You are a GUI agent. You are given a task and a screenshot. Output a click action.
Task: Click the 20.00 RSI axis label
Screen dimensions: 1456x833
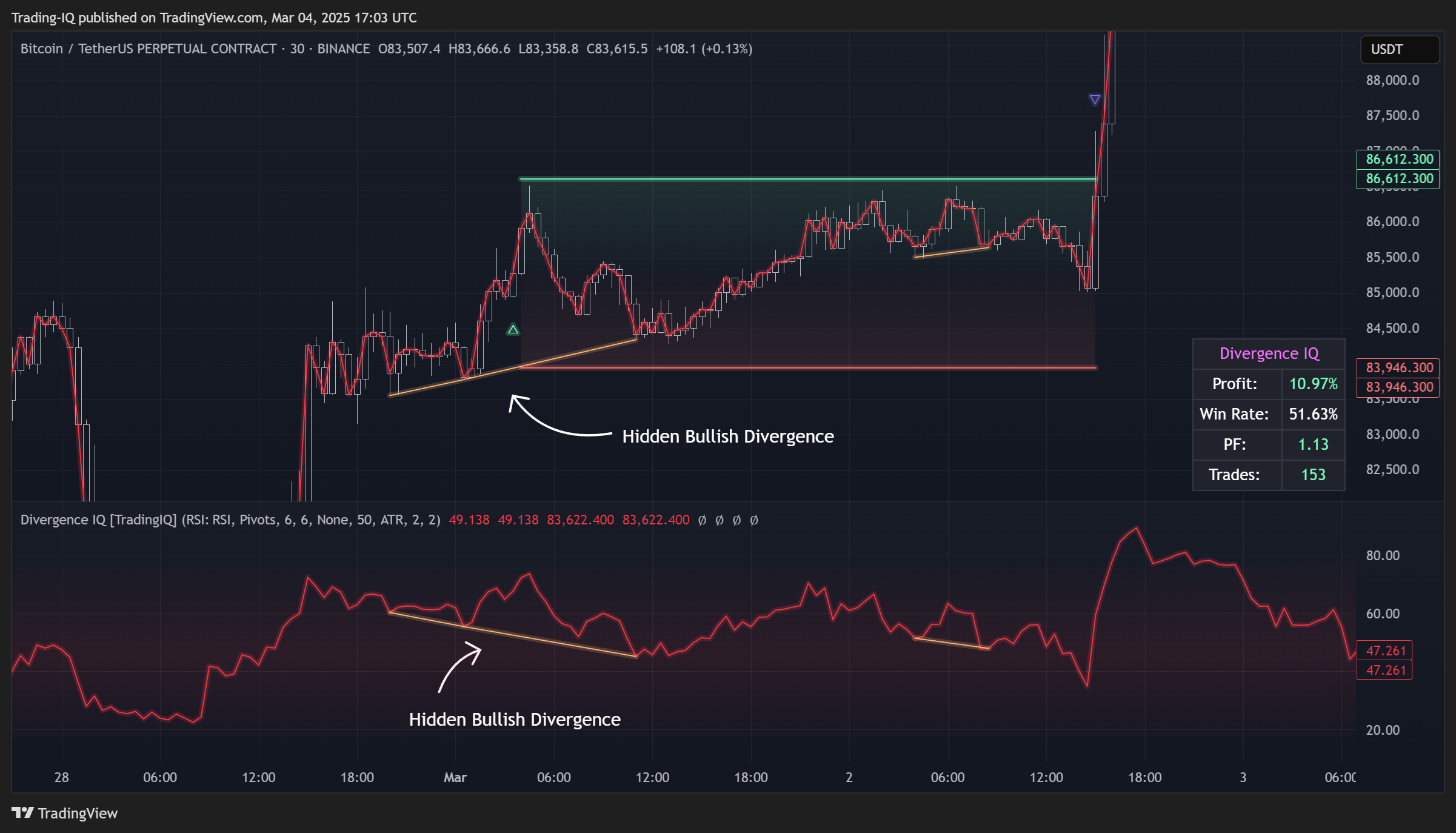point(1383,730)
